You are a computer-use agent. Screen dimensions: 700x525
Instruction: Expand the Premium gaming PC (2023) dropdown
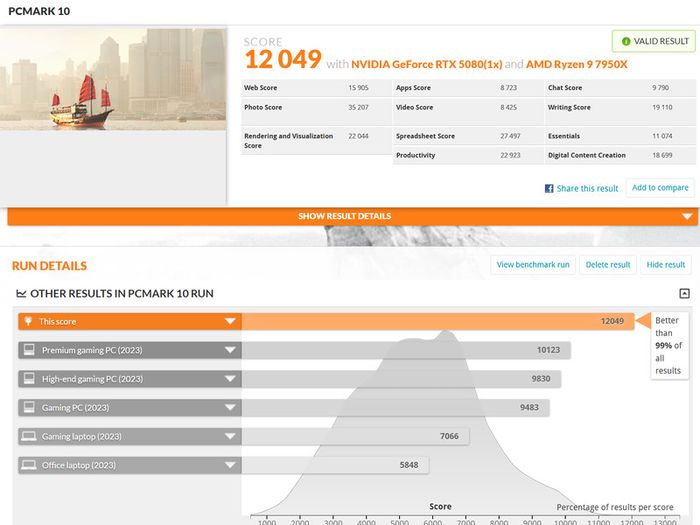pyautogui.click(x=230, y=350)
